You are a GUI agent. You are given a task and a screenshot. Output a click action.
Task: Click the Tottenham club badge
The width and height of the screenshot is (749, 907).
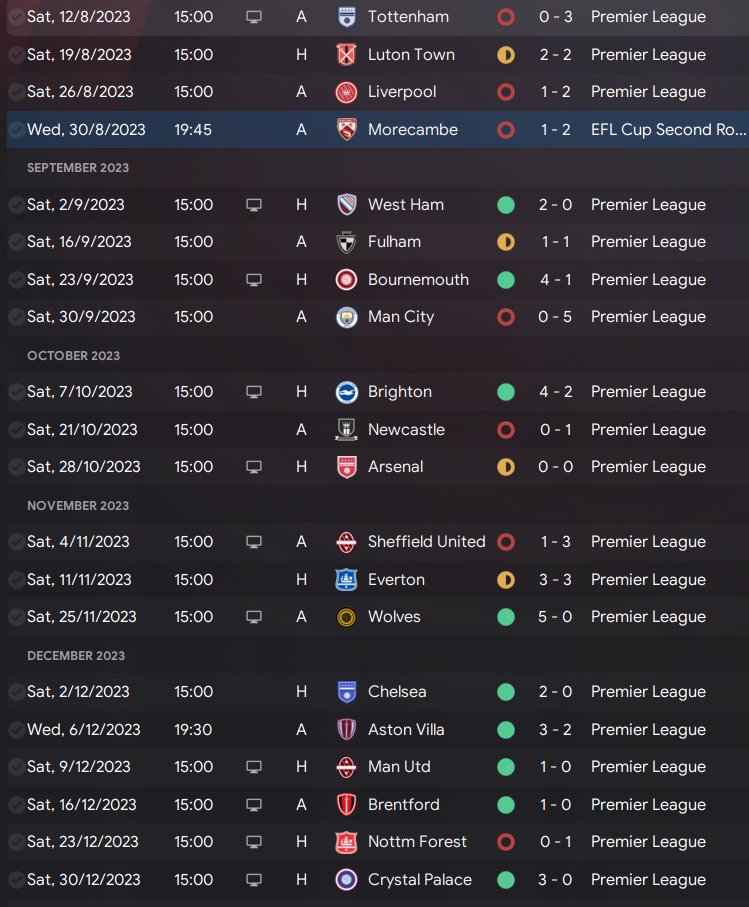click(x=347, y=17)
